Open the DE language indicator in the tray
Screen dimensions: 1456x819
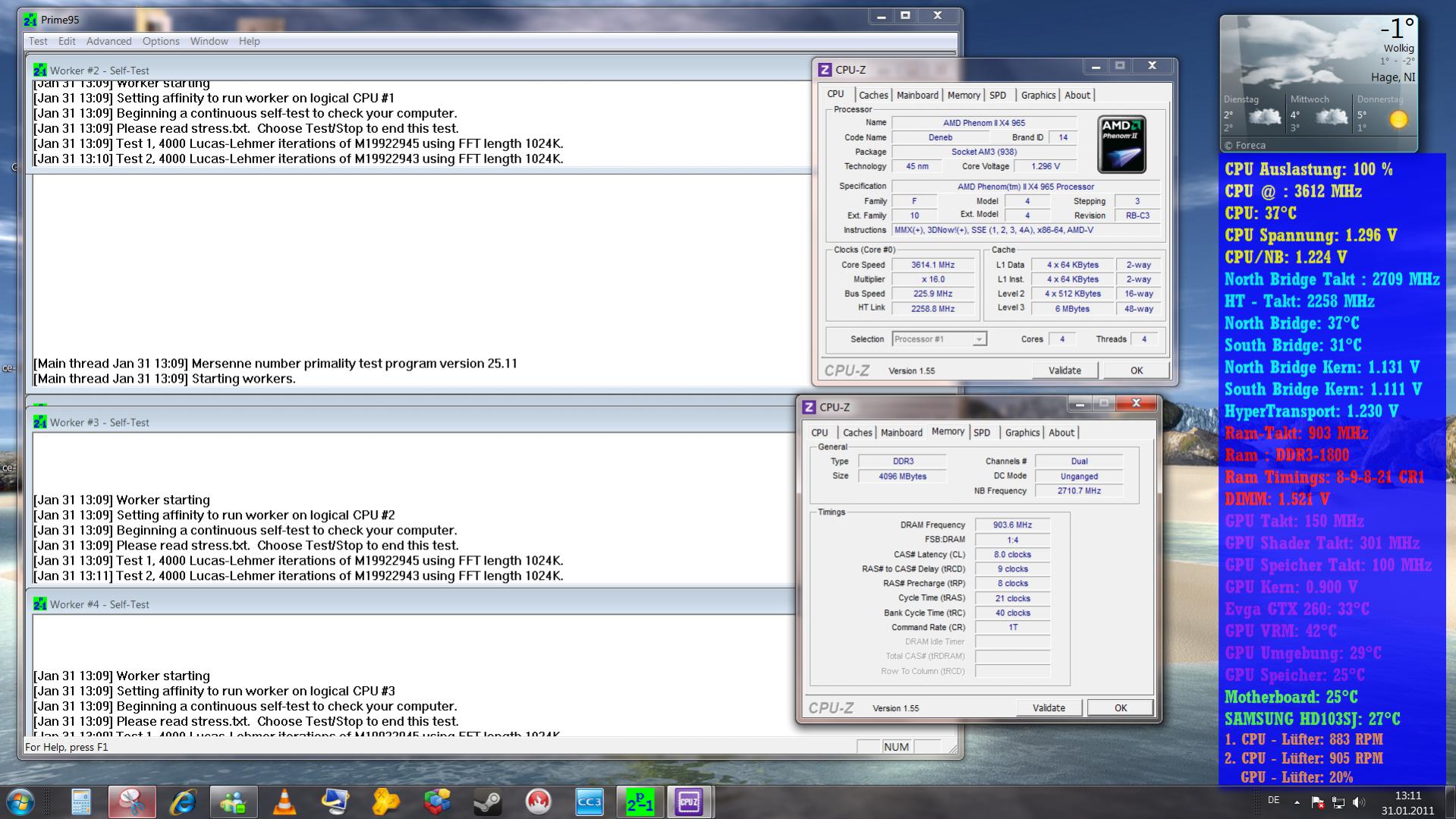pyautogui.click(x=1273, y=800)
